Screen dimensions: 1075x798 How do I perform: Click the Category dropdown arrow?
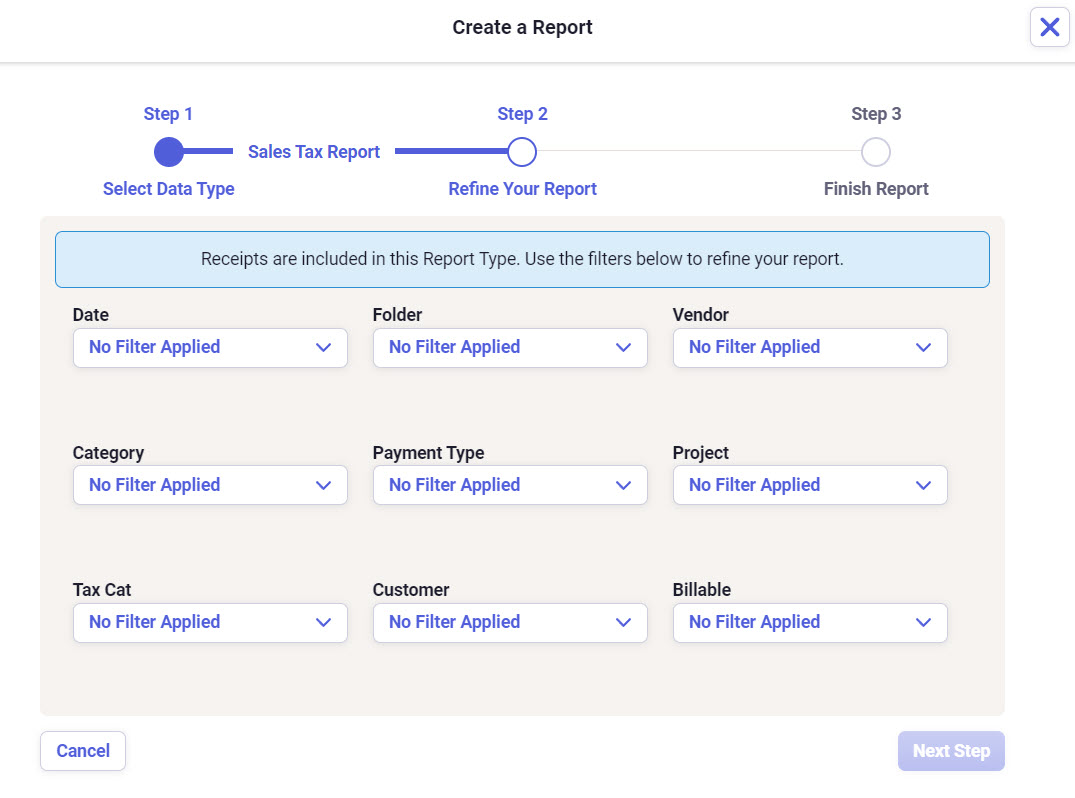coord(323,485)
